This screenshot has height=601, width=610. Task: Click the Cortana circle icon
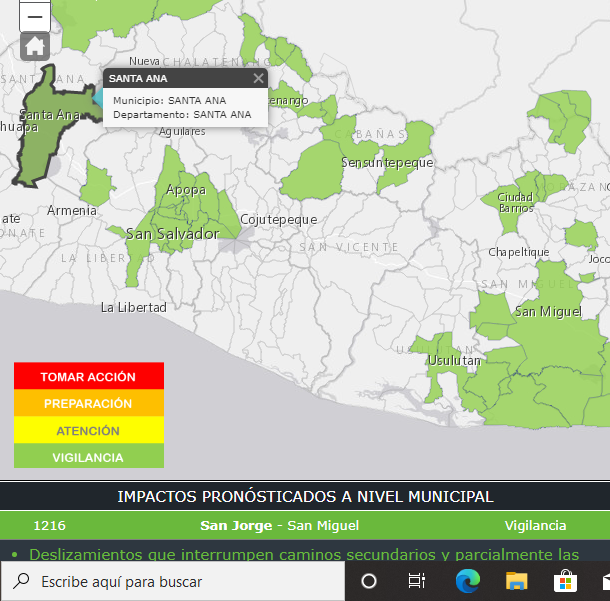(x=368, y=581)
